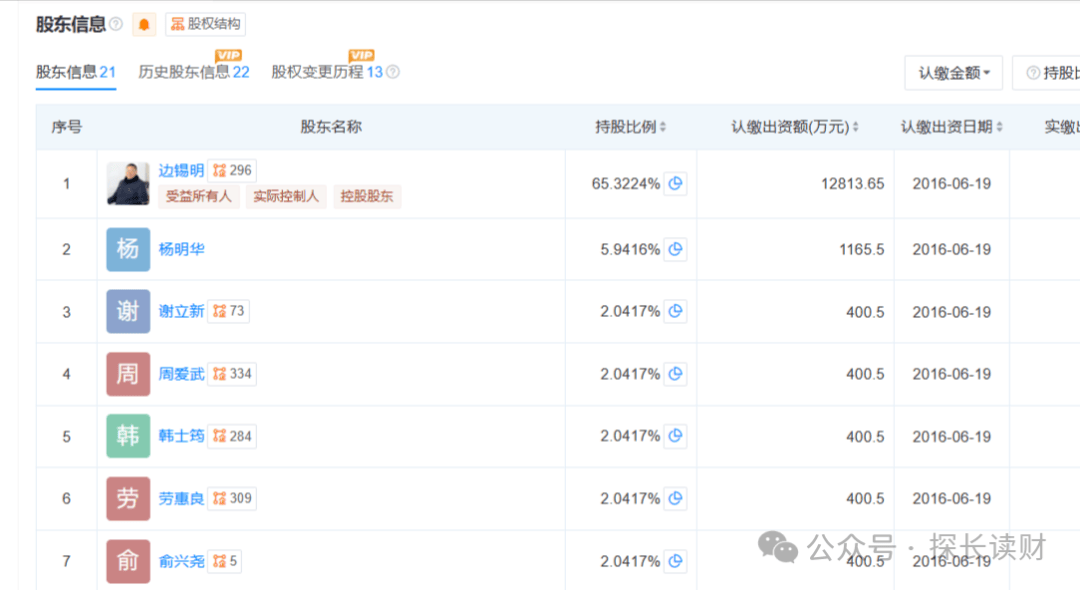Click the help icon next to 股权变更历程
Viewport: 1080px width, 590px height.
393,72
